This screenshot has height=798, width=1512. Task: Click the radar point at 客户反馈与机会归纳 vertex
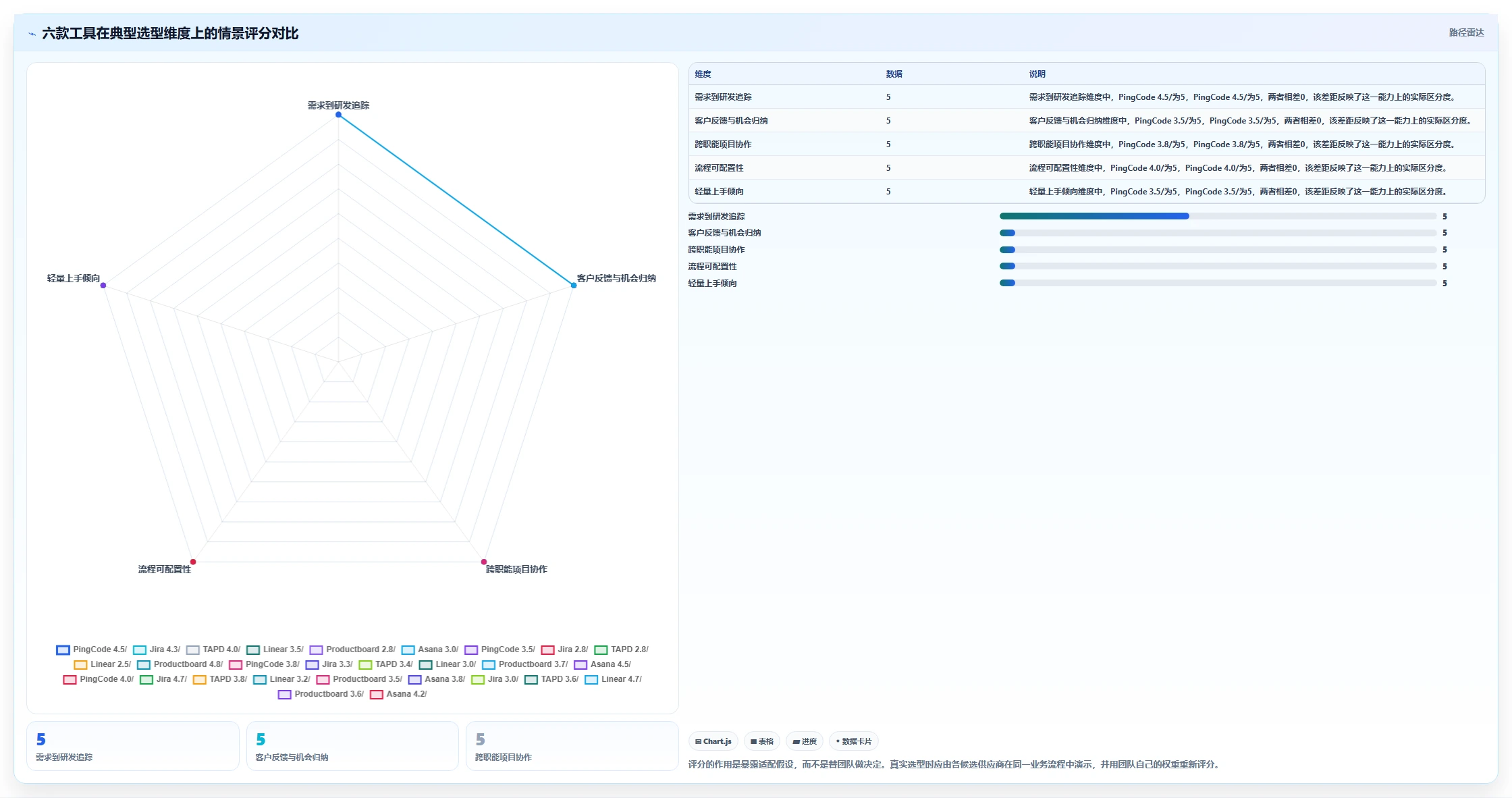click(x=574, y=286)
